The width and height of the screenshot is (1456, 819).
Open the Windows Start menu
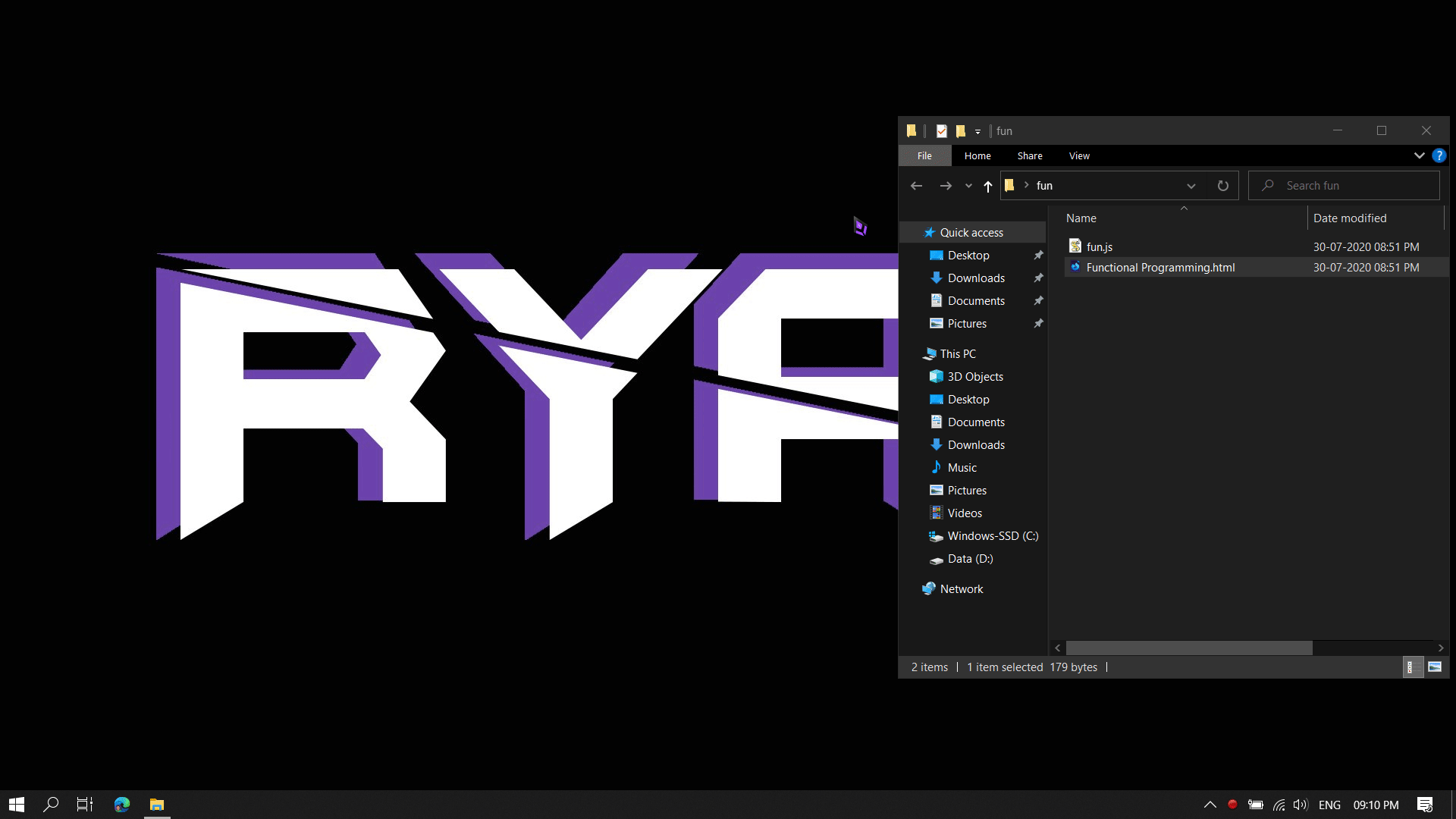(17, 805)
